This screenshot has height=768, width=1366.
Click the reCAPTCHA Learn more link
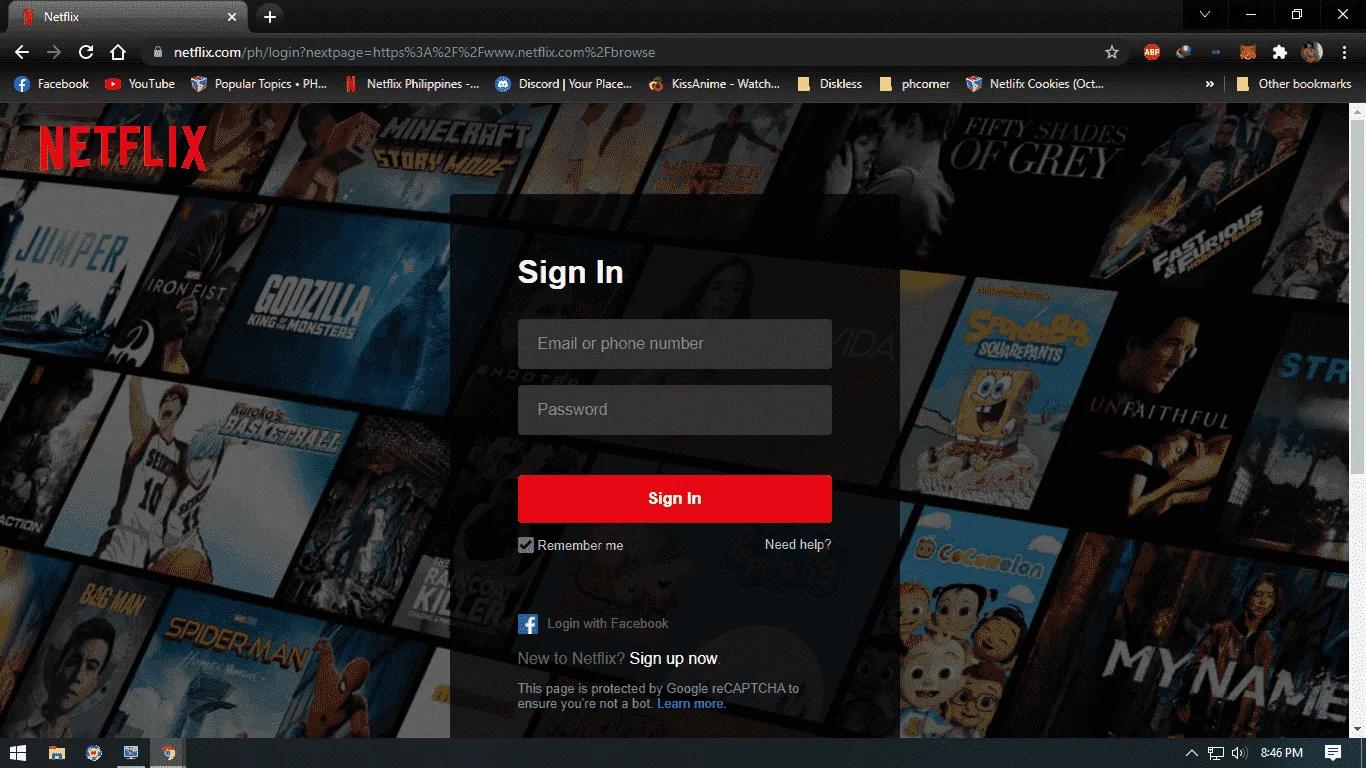(x=691, y=704)
